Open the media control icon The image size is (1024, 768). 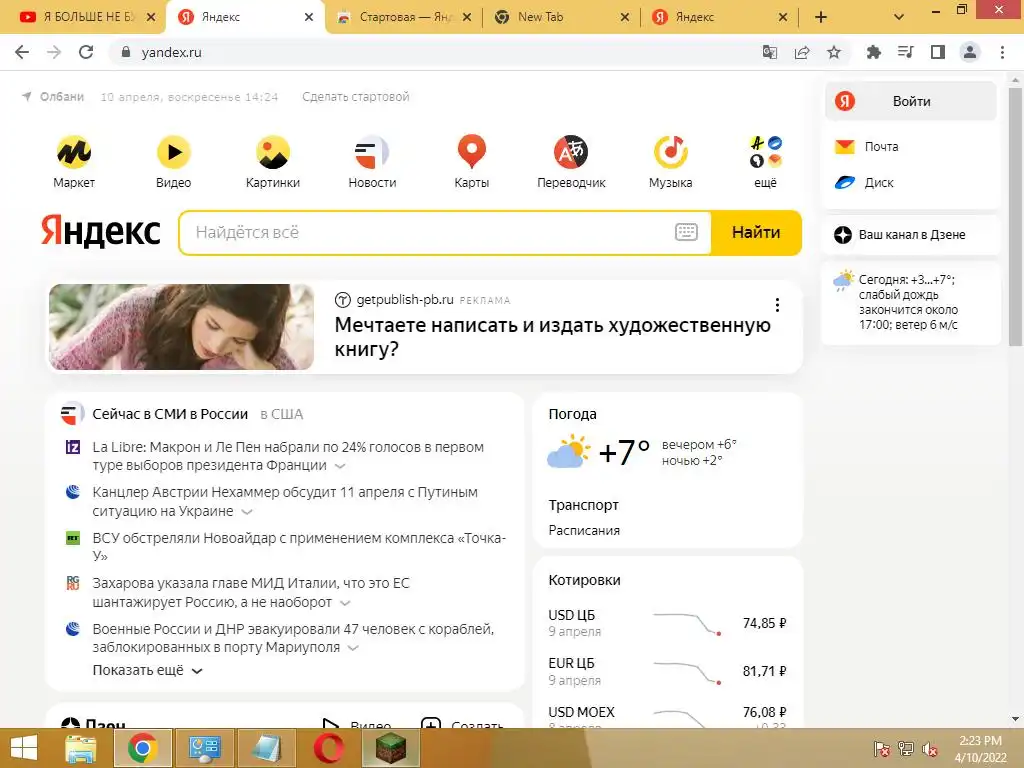point(905,52)
